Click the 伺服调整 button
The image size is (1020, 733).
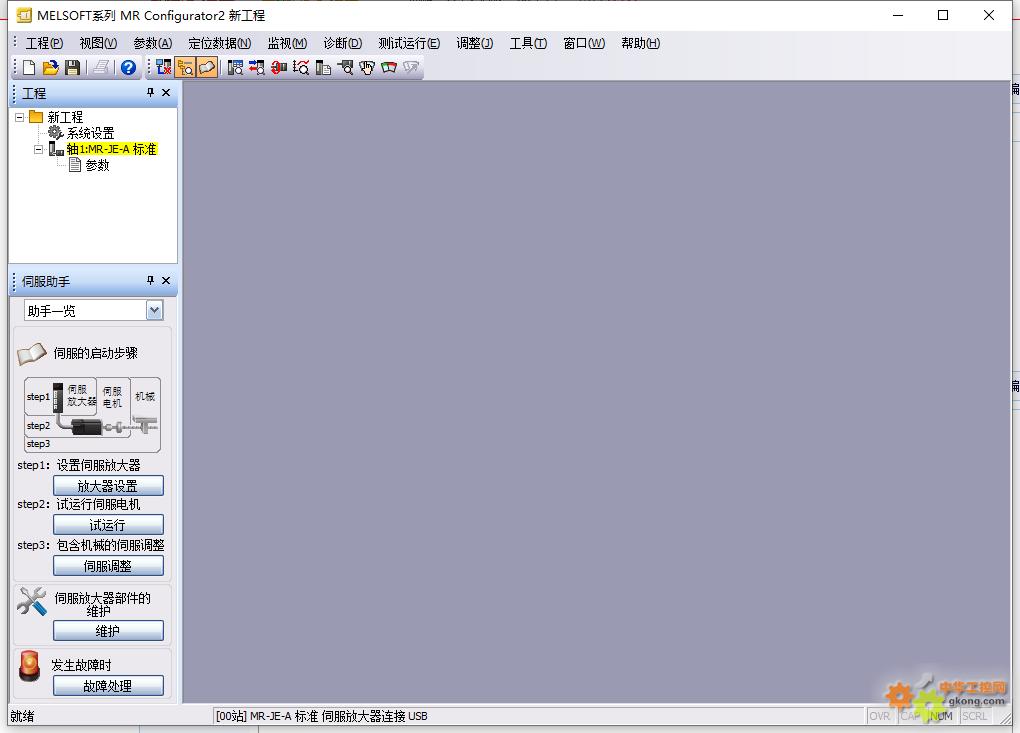(108, 566)
